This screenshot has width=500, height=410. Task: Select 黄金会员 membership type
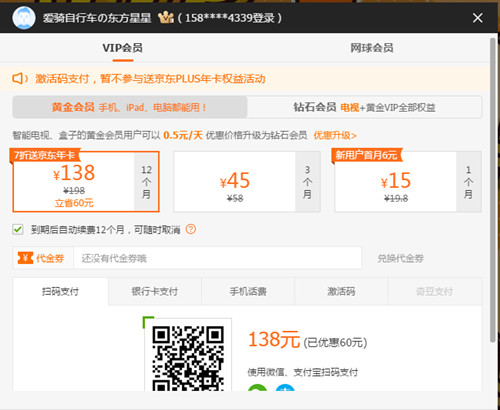coord(130,107)
